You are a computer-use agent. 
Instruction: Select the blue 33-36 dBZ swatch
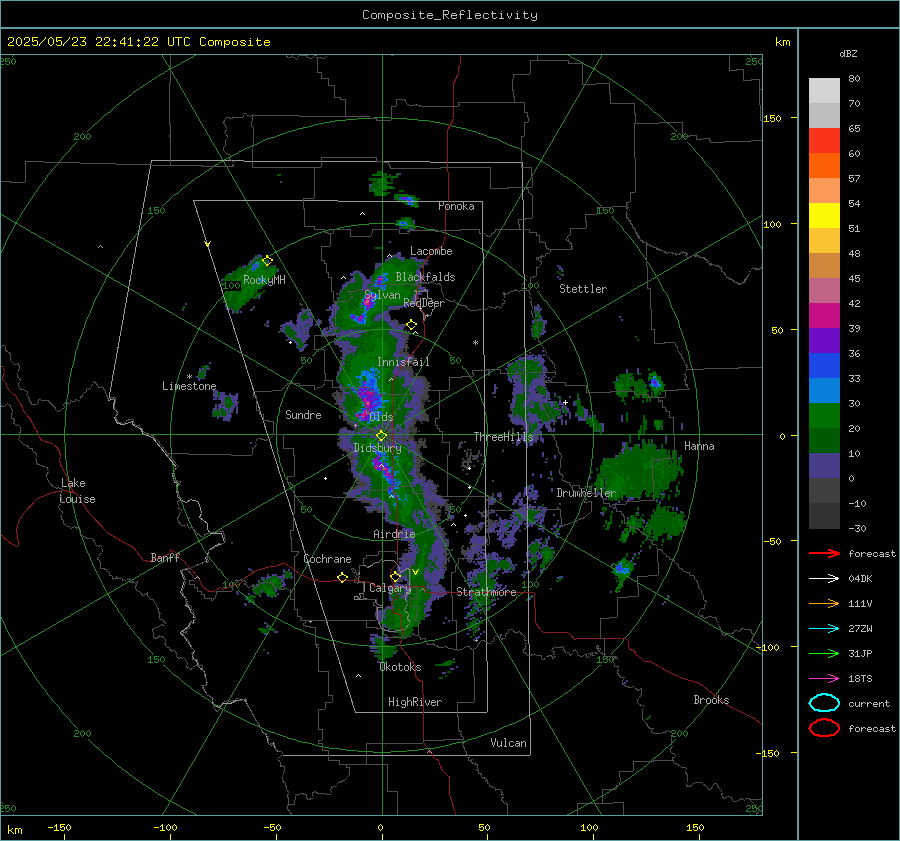(824, 366)
